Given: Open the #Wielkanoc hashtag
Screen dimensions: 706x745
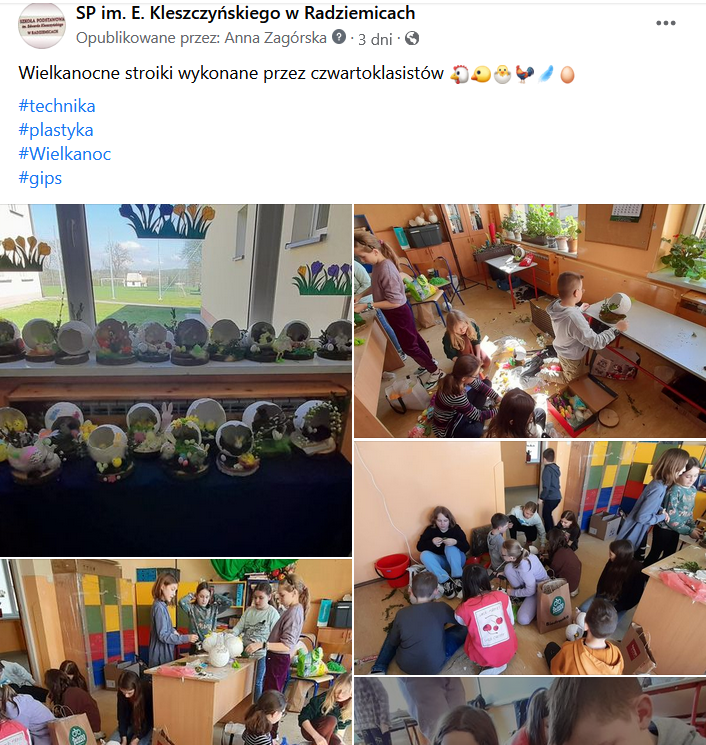Looking at the screenshot, I should tap(65, 154).
